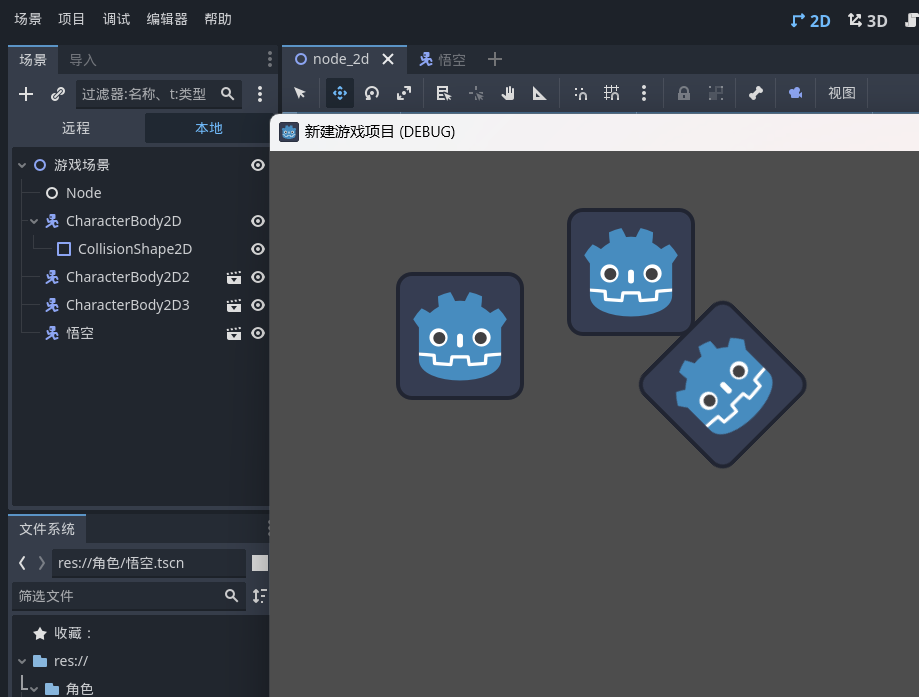This screenshot has height=697, width=919.
Task: Collapse the res:// folder in file system
Action: [x=22, y=661]
